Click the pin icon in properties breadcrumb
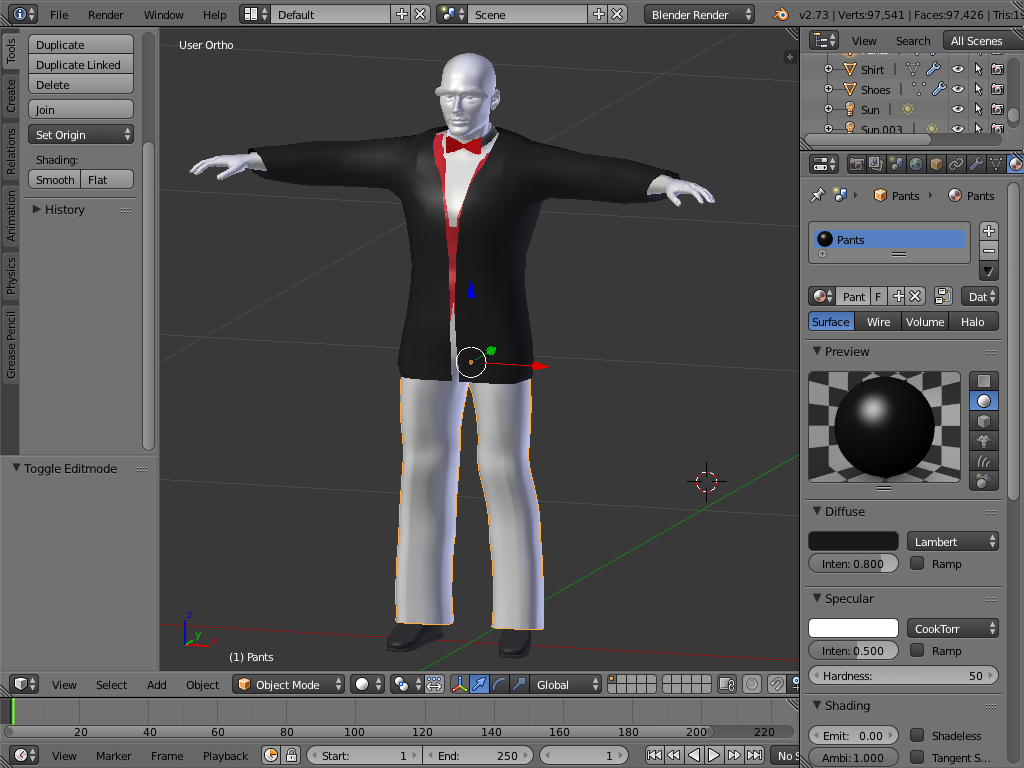This screenshot has height=768, width=1024. point(818,195)
